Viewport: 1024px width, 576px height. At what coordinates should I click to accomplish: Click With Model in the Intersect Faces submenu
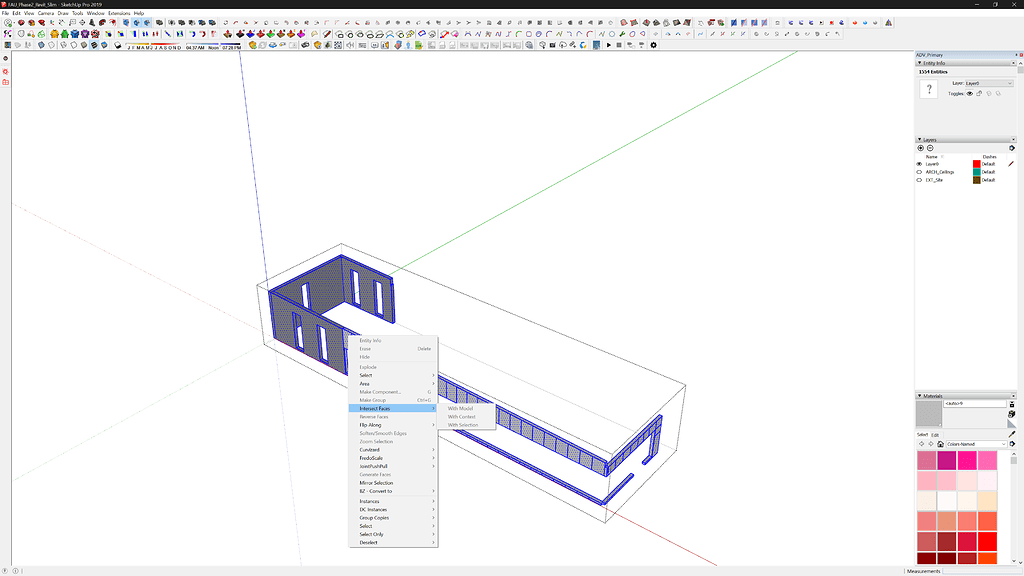click(462, 409)
